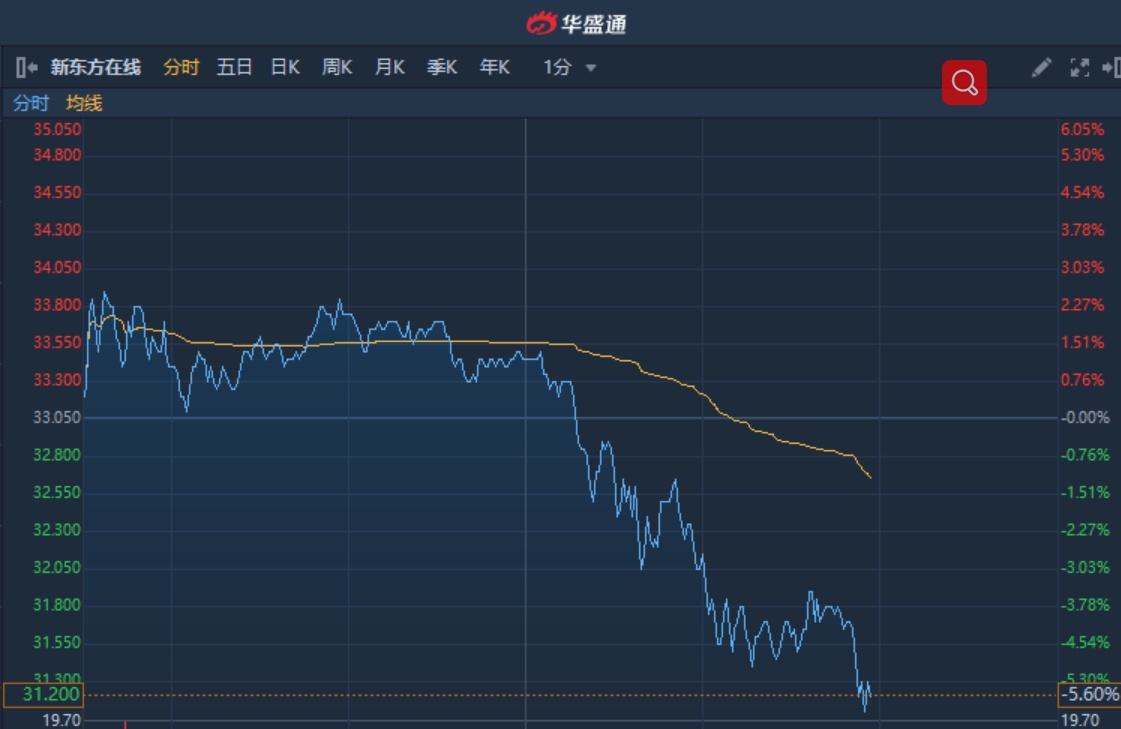
Task: Open the 1分 interval dropdown
Action: click(x=558, y=68)
